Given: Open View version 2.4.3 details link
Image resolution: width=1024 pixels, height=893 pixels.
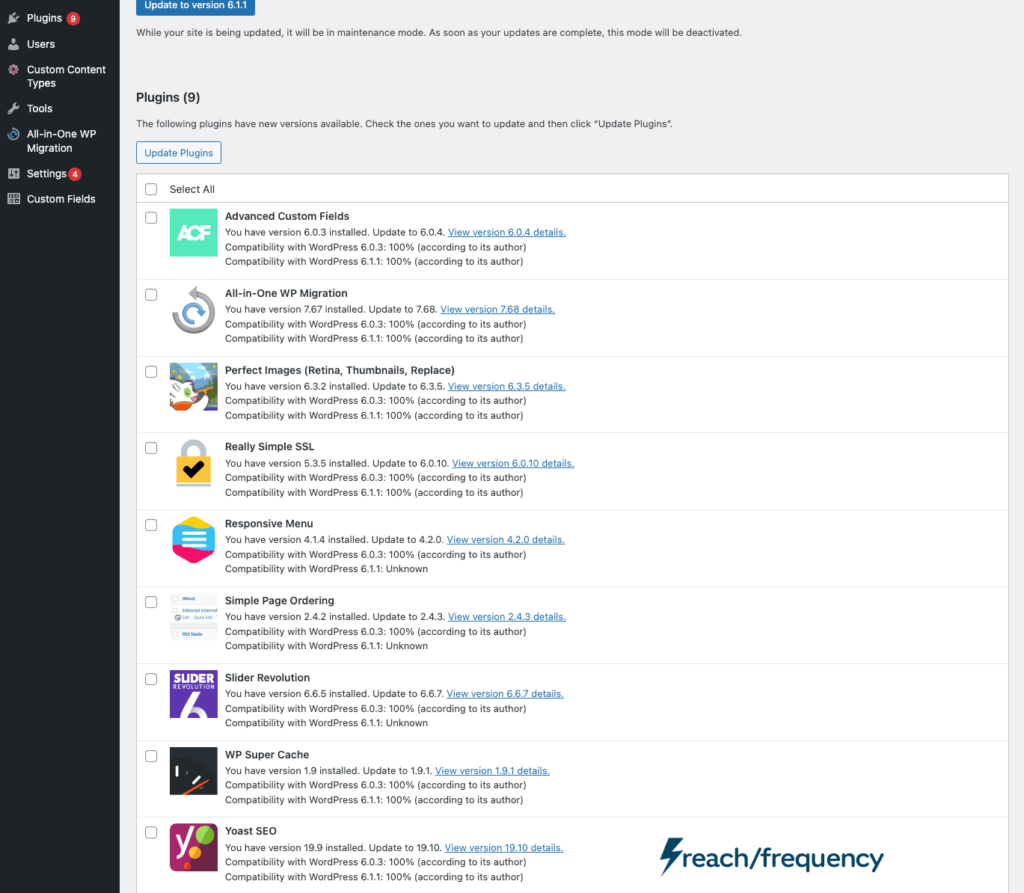Looking at the screenshot, I should [x=507, y=617].
